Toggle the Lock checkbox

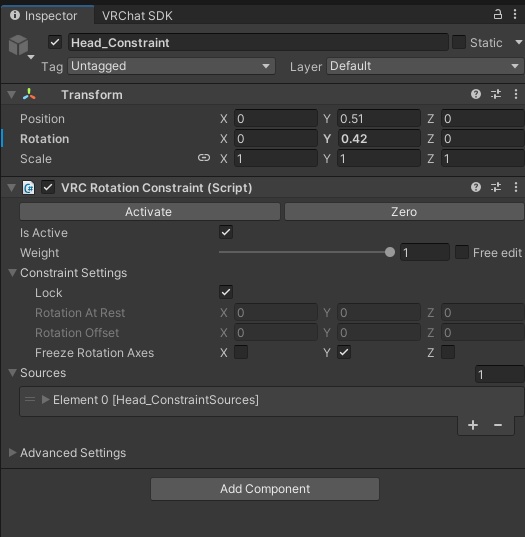click(226, 292)
